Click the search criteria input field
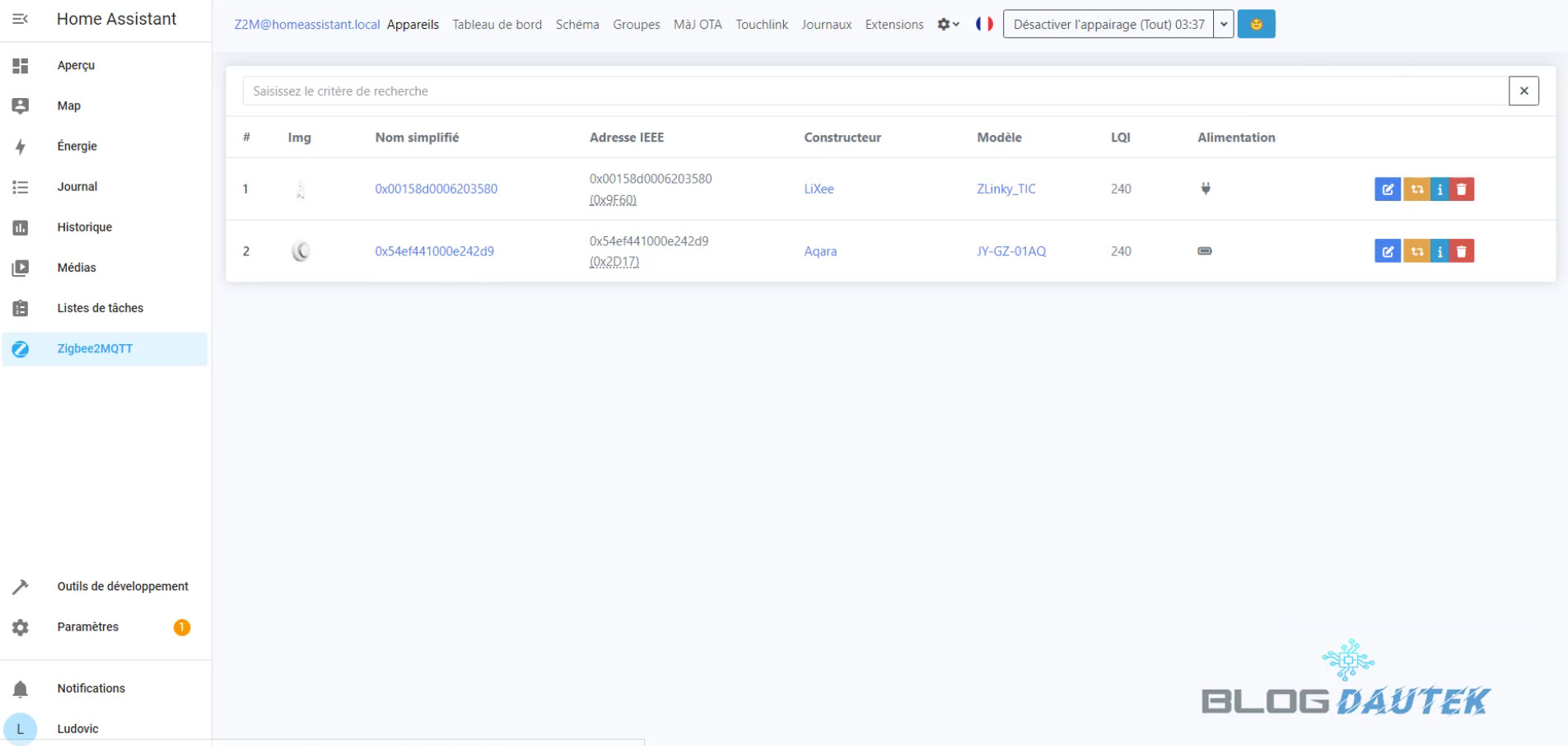Image resolution: width=1568 pixels, height=746 pixels. (873, 91)
